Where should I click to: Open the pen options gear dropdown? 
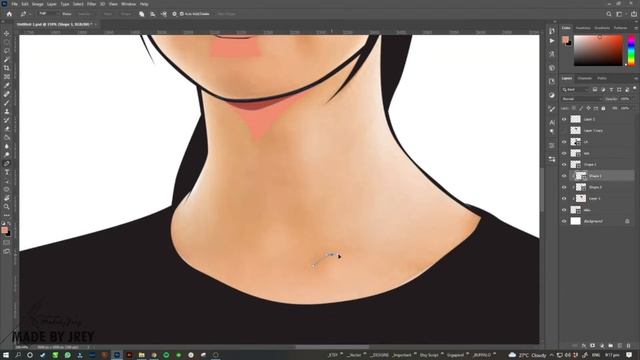(x=174, y=14)
